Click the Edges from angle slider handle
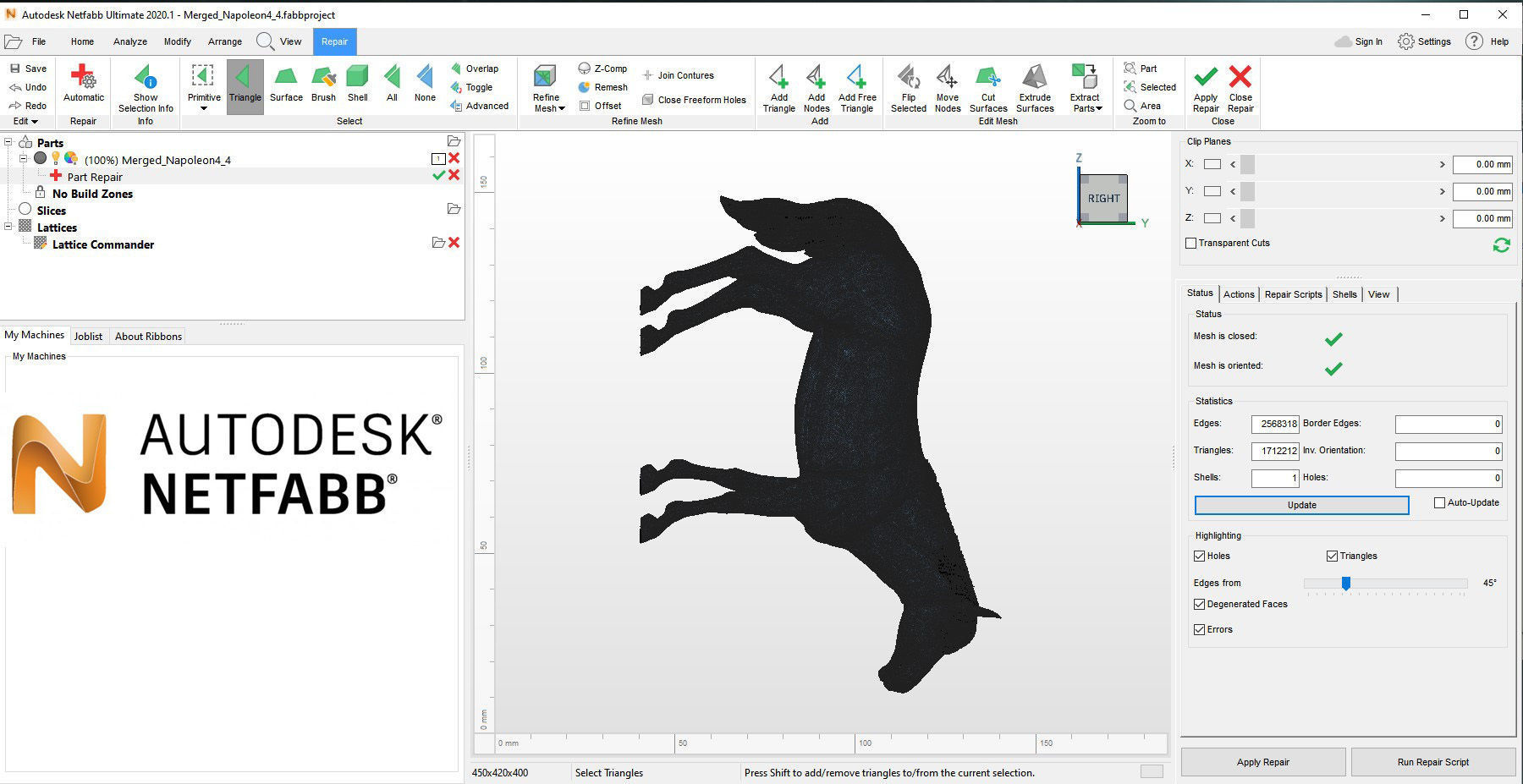 (x=1345, y=583)
